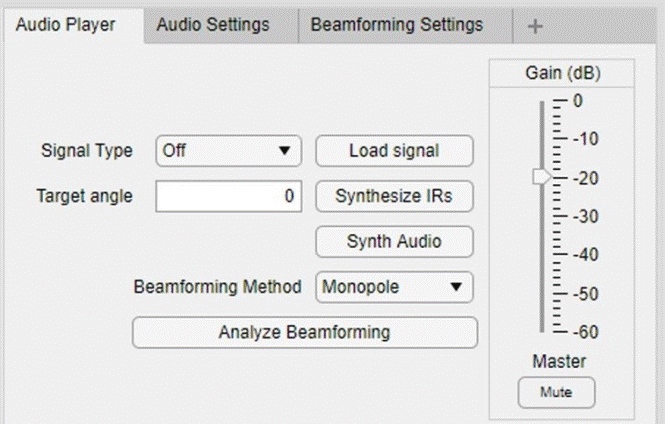The height and width of the screenshot is (424, 665).
Task: Set gain slider to the -40 dB mark
Action: (543, 254)
